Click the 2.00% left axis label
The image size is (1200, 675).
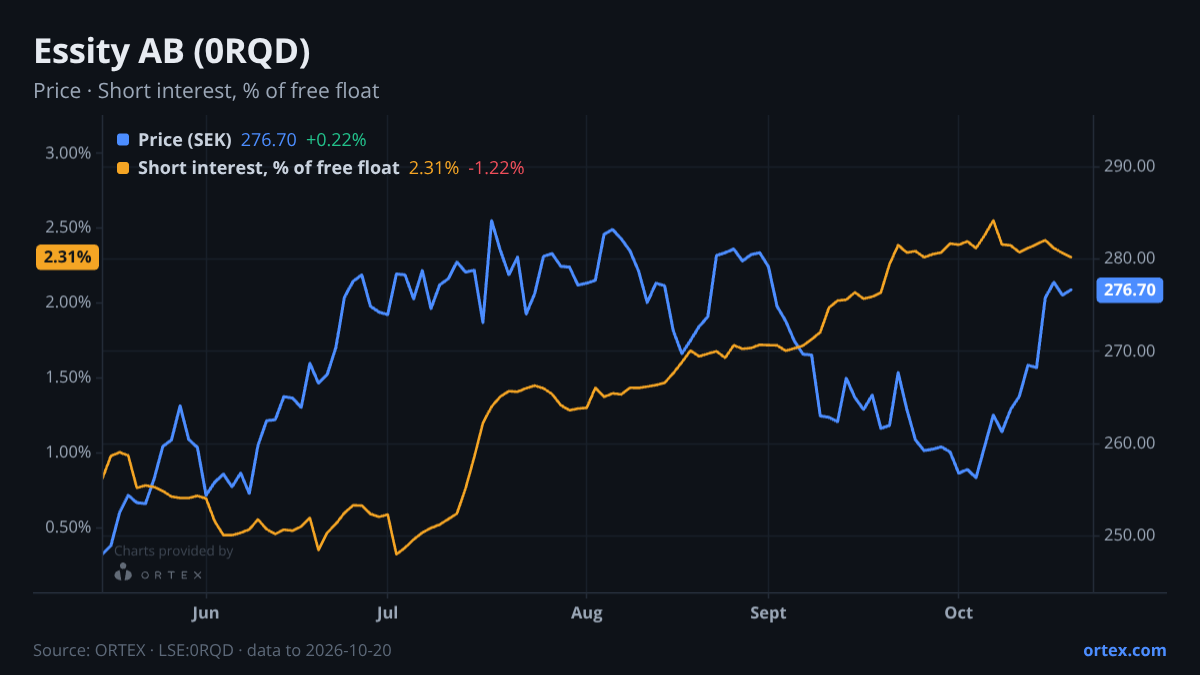pos(68,302)
